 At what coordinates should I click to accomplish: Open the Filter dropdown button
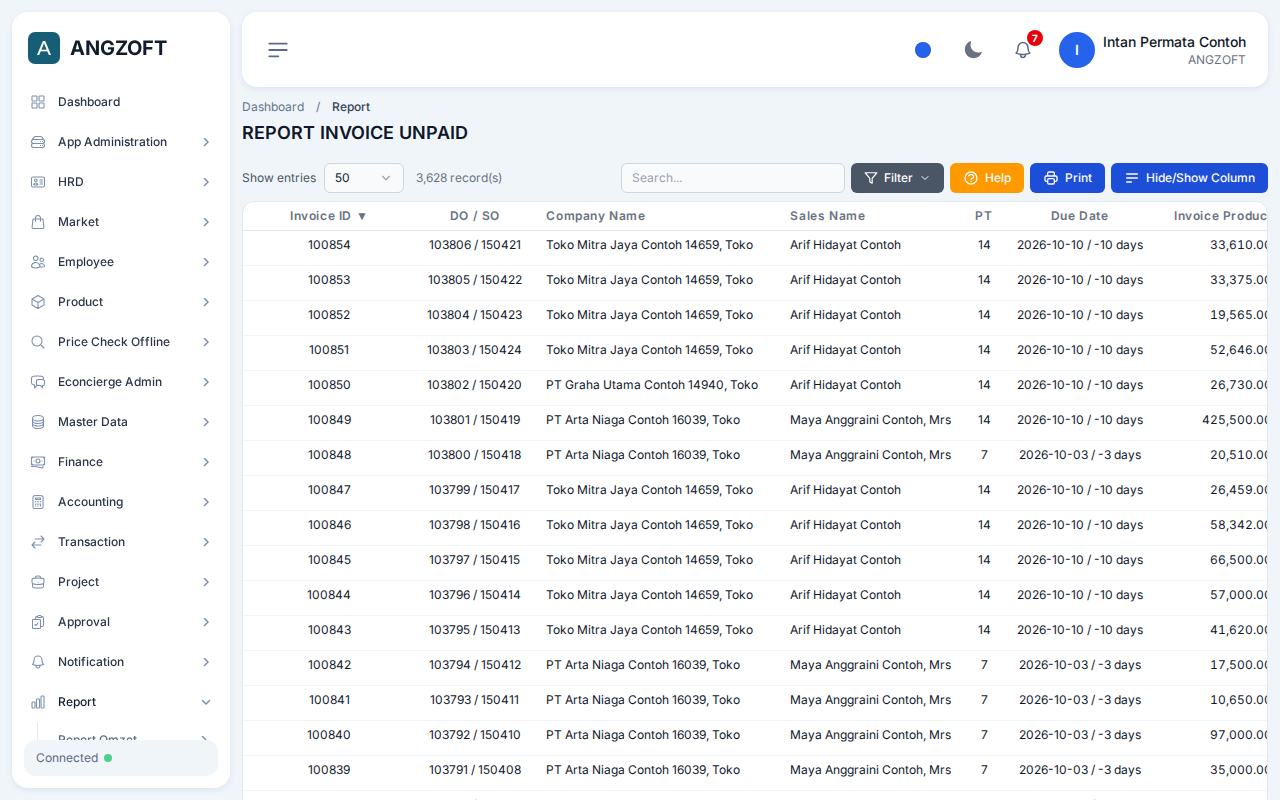pos(897,178)
